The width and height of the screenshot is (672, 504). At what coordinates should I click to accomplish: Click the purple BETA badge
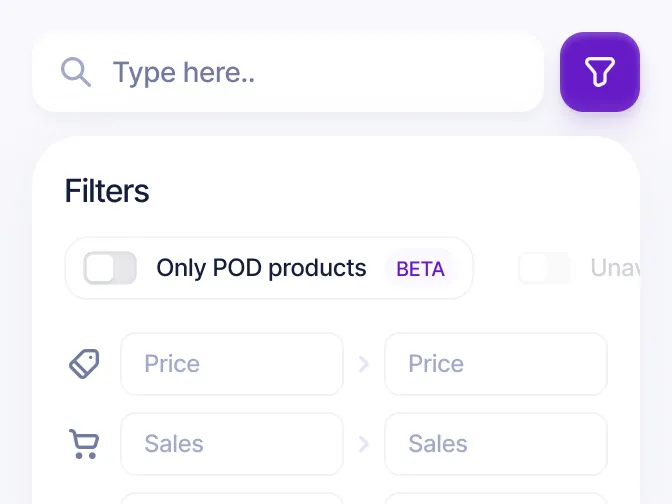420,269
